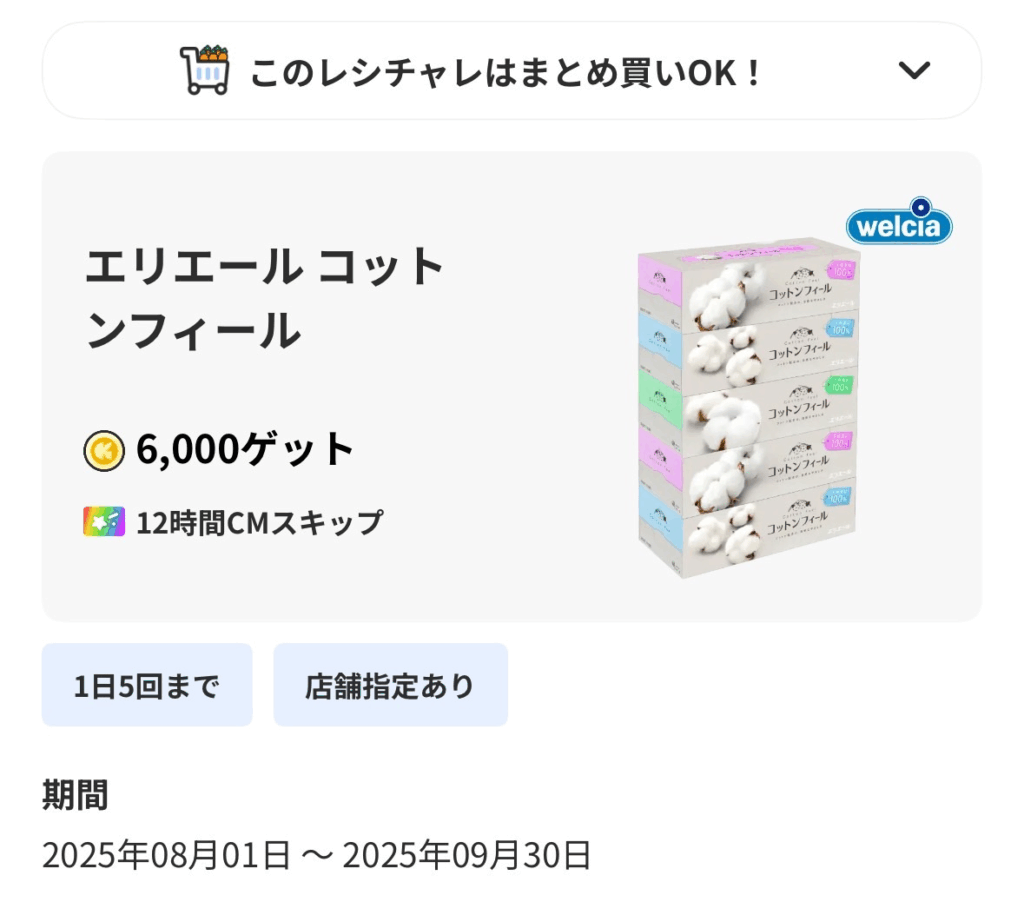Click the fourth tissue box from top
Viewport: 1024px width, 902px height.
click(748, 465)
